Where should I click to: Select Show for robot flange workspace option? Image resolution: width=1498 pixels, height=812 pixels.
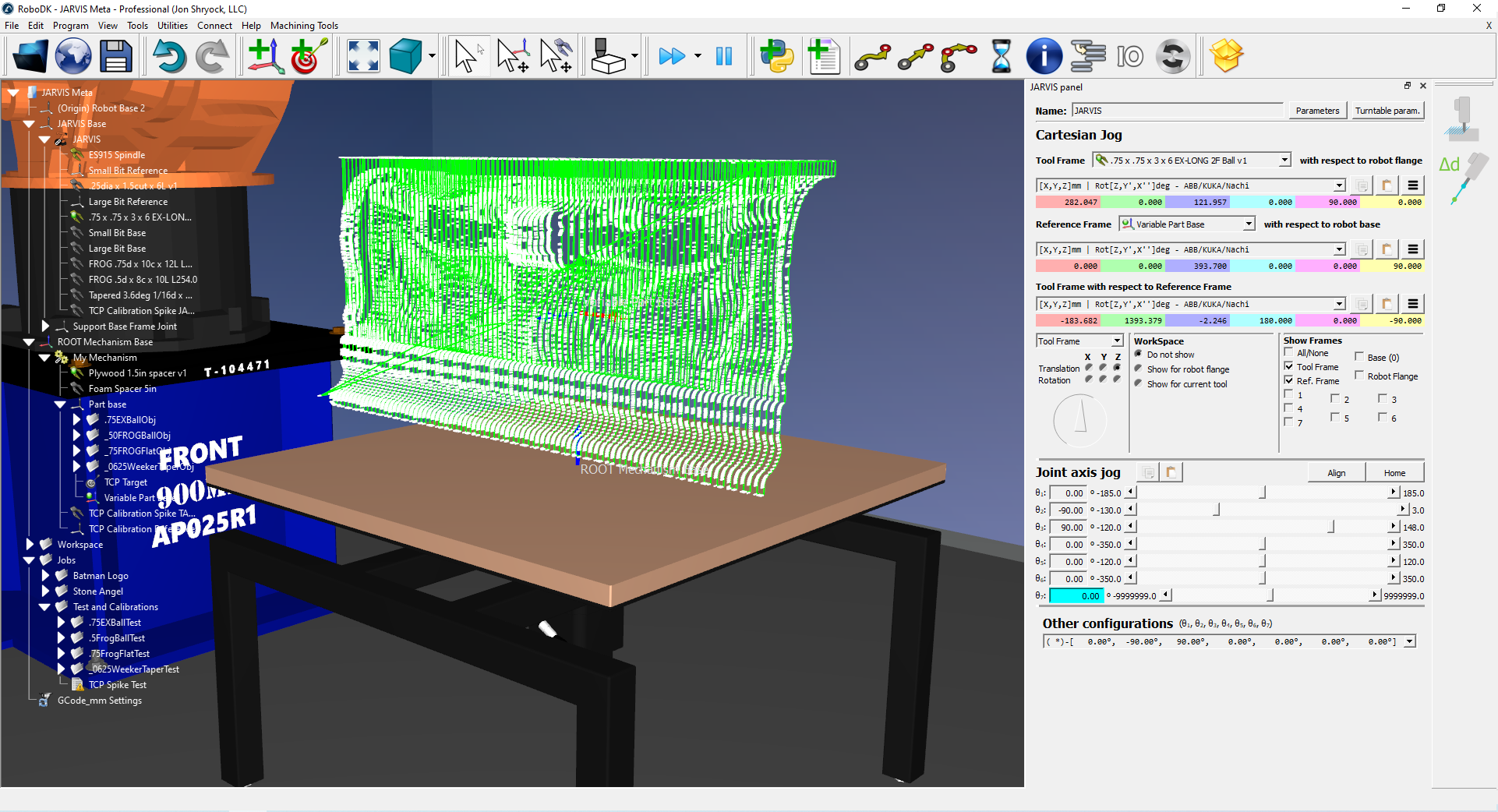[x=1139, y=369]
